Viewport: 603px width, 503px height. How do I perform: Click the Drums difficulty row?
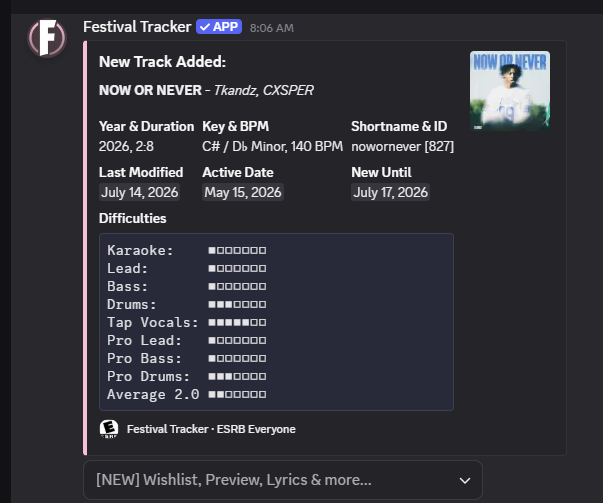(x=187, y=304)
